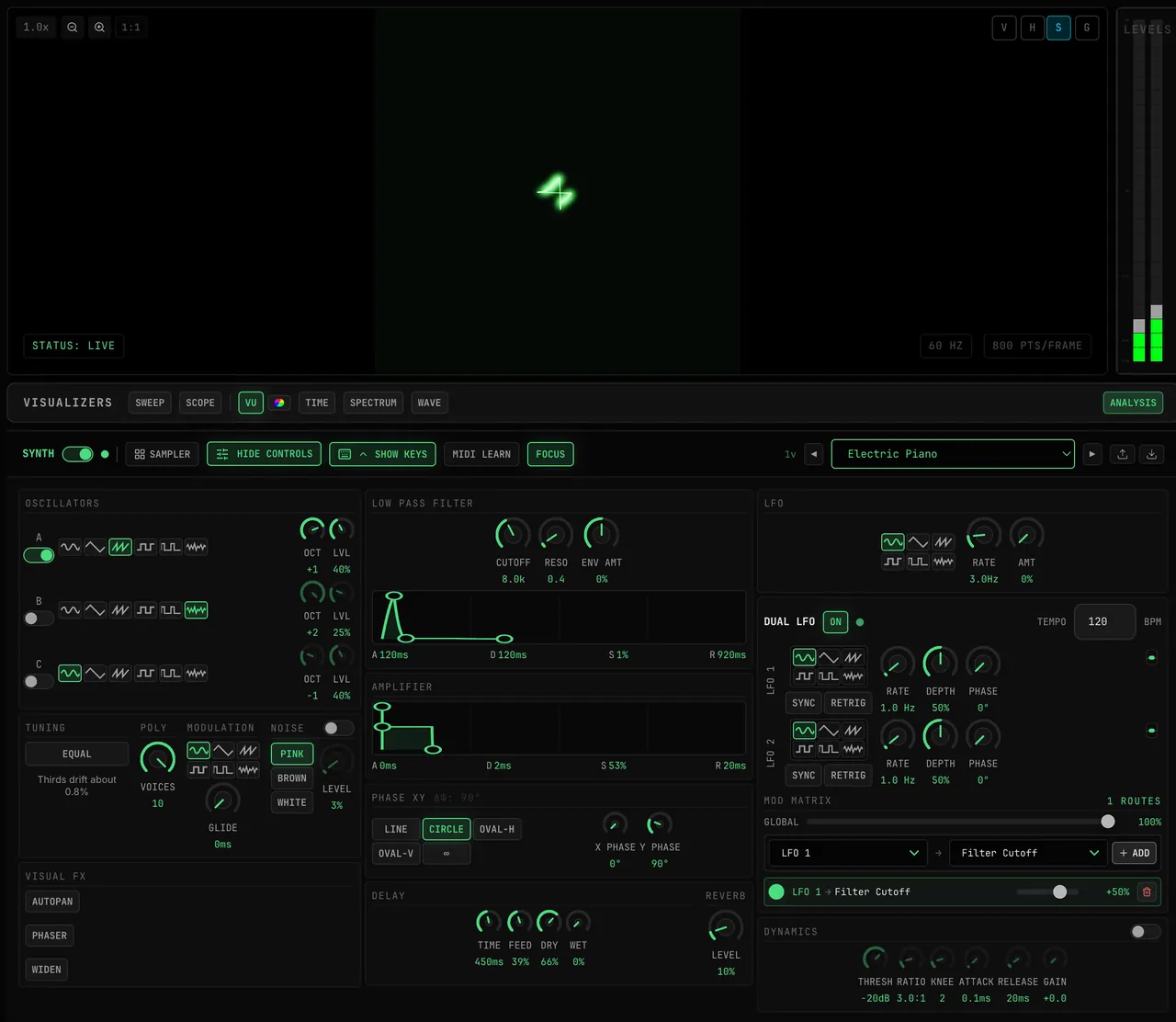Enable oscillator B
This screenshot has height=1022, width=1176.
[39, 619]
